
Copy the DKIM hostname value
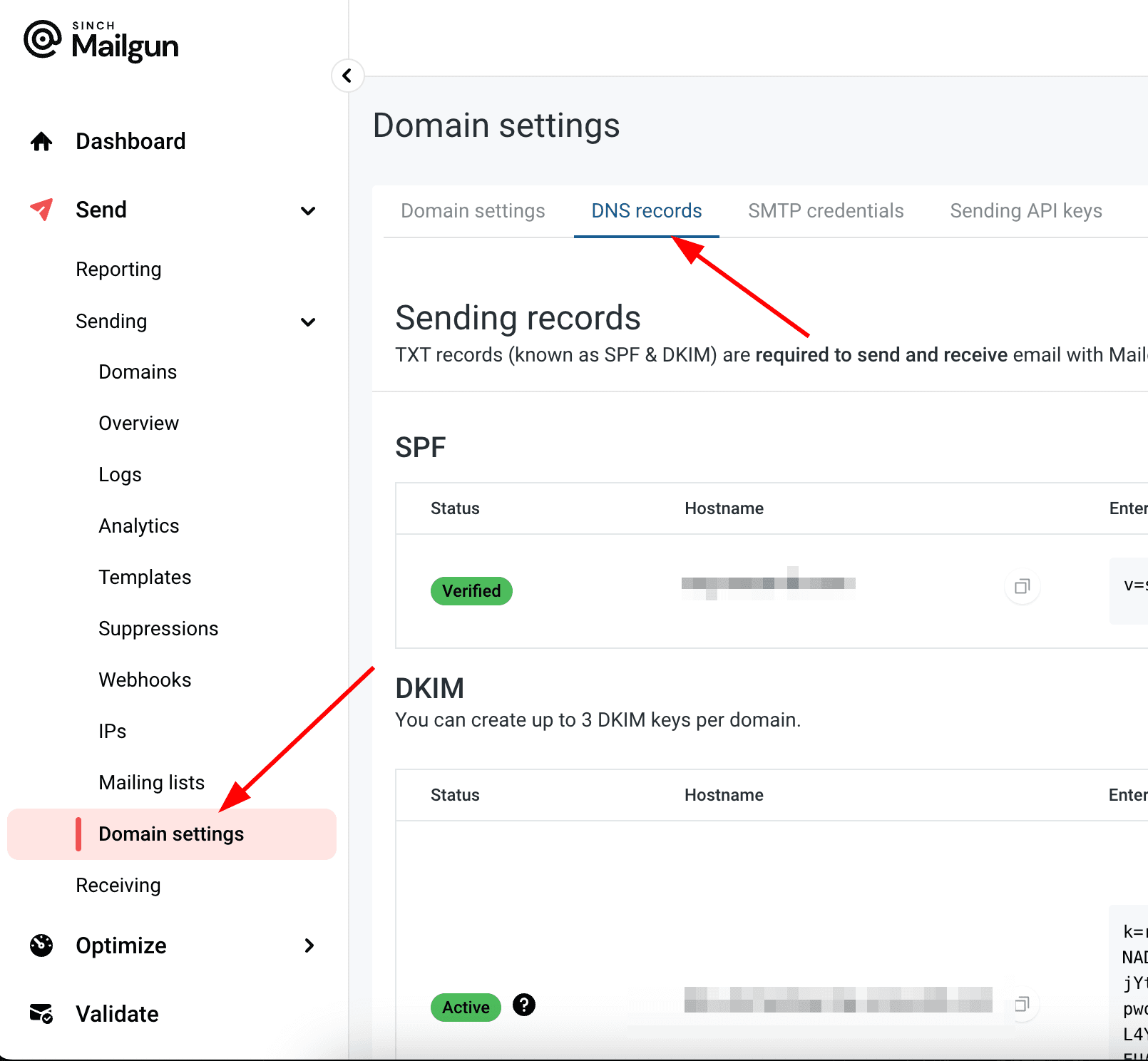click(1022, 1004)
